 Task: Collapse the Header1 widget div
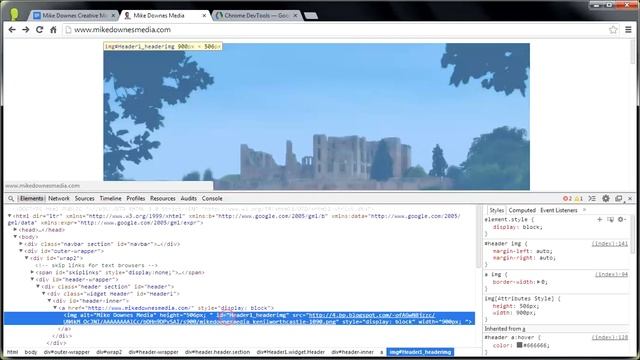click(x=44, y=293)
